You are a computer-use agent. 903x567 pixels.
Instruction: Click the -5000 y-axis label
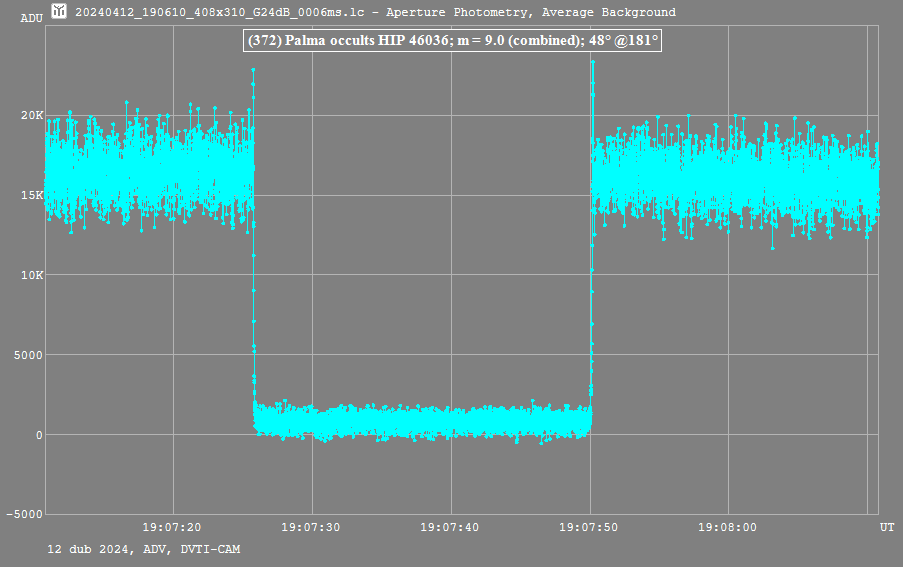[25, 514]
